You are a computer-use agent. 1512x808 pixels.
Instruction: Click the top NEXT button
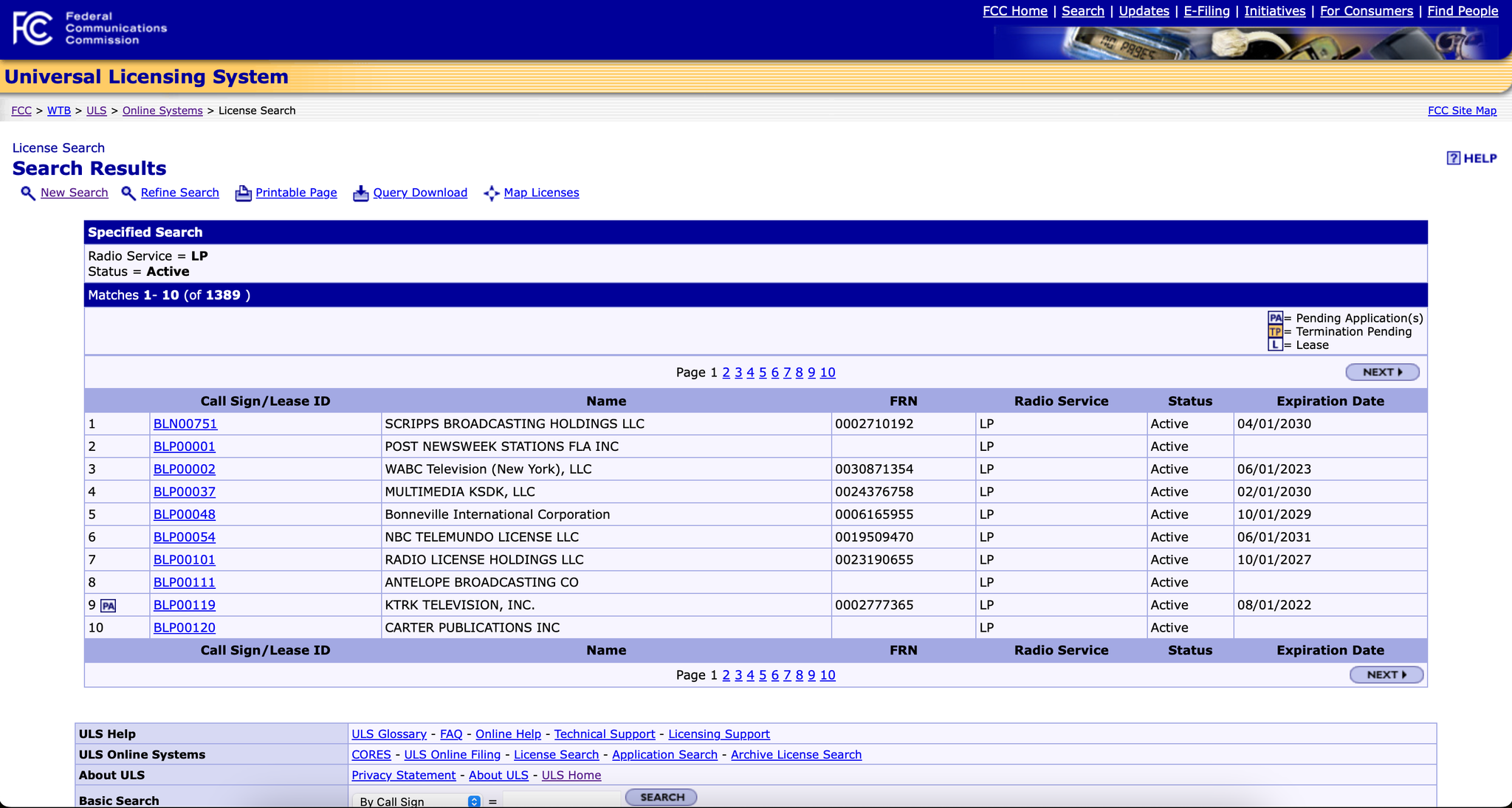[x=1382, y=372]
